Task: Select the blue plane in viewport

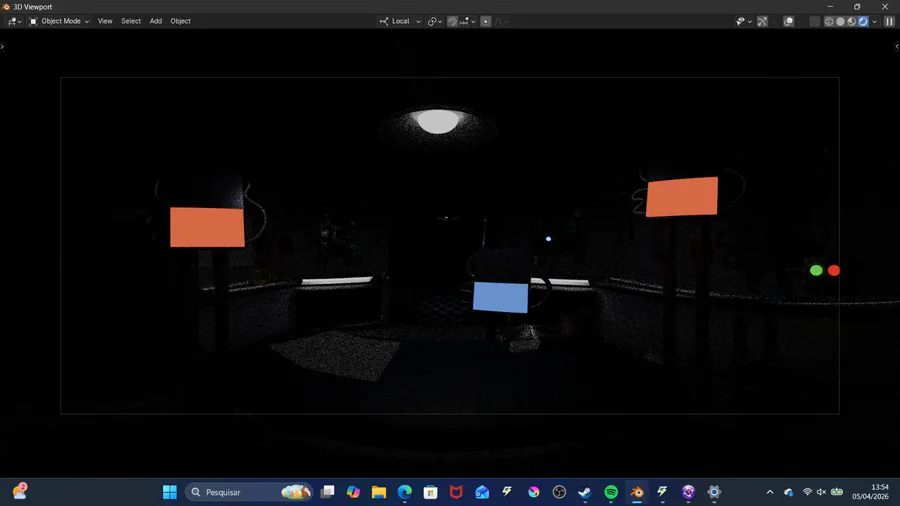Action: pyautogui.click(x=501, y=297)
